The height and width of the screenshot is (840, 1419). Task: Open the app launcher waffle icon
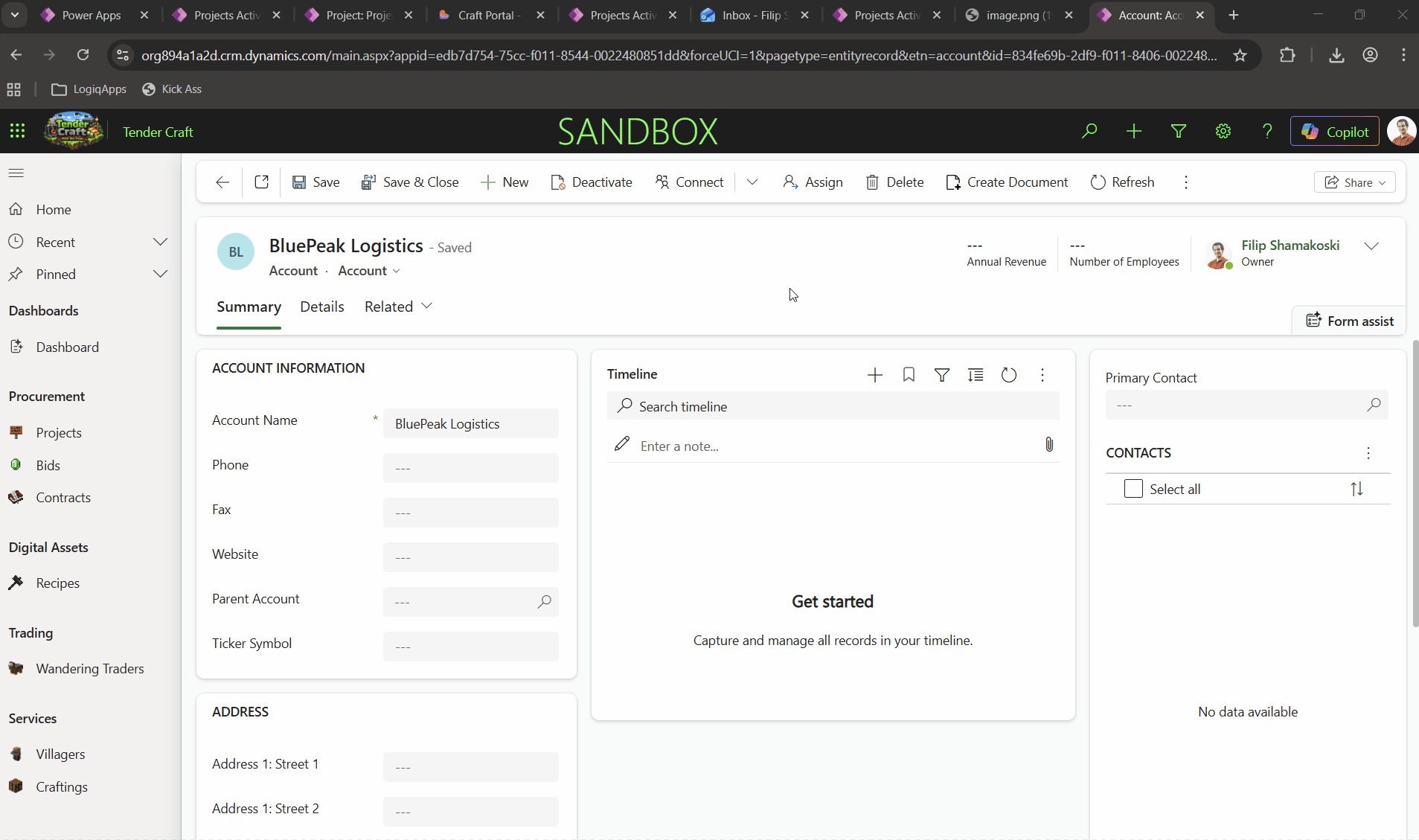coord(17,132)
